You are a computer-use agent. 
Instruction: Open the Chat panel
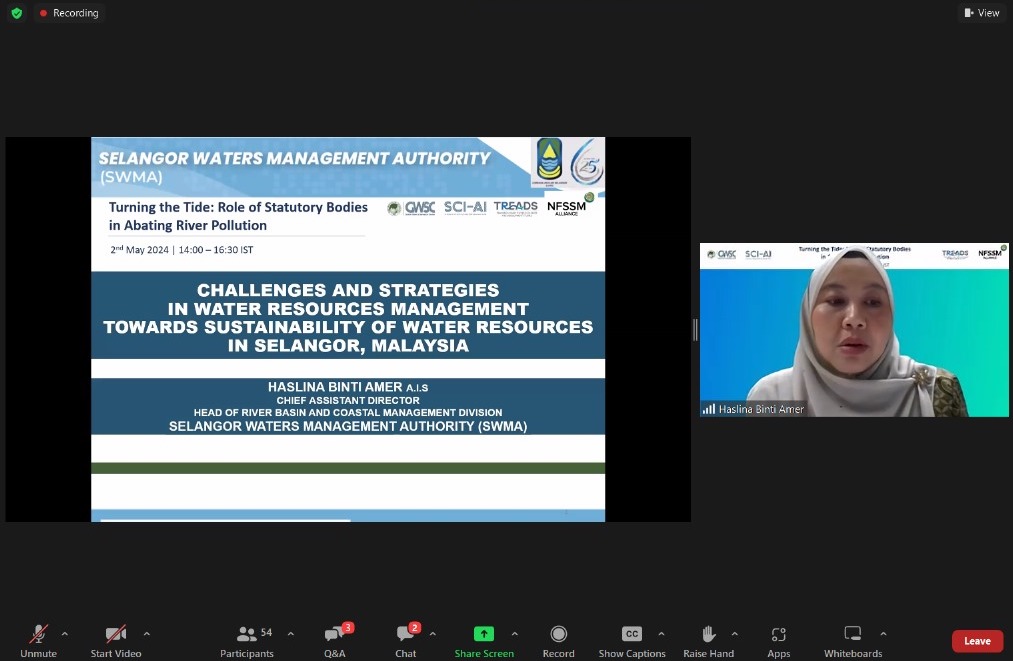[x=406, y=641]
